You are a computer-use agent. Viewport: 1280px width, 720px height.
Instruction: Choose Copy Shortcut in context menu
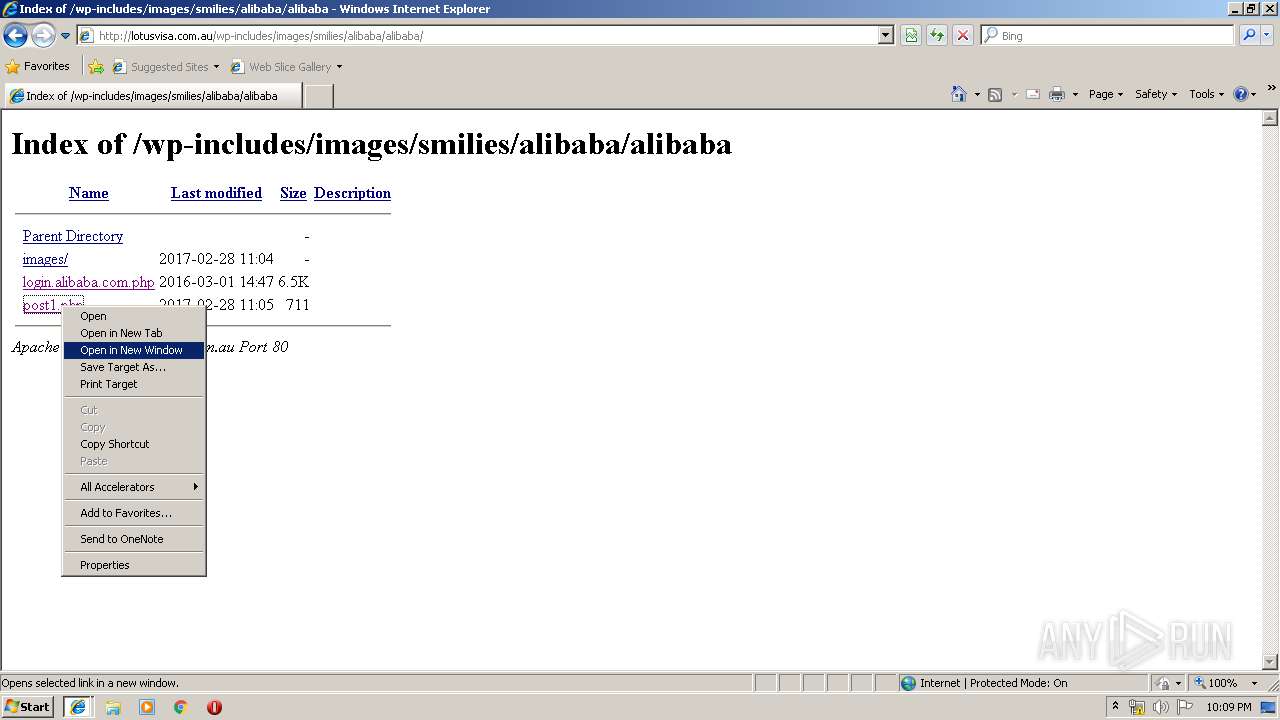tap(134, 444)
